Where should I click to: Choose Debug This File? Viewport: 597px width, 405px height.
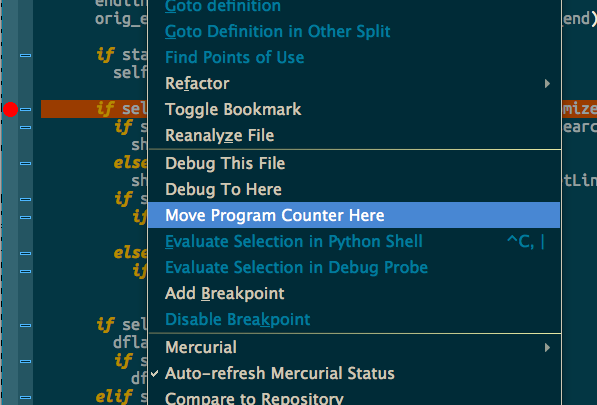point(354,163)
